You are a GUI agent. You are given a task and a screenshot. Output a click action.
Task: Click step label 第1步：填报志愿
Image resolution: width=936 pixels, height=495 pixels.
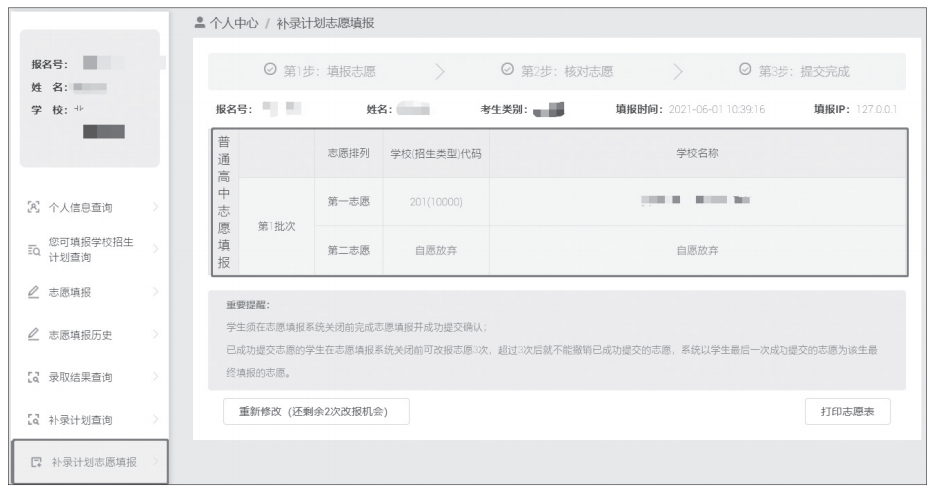point(330,71)
